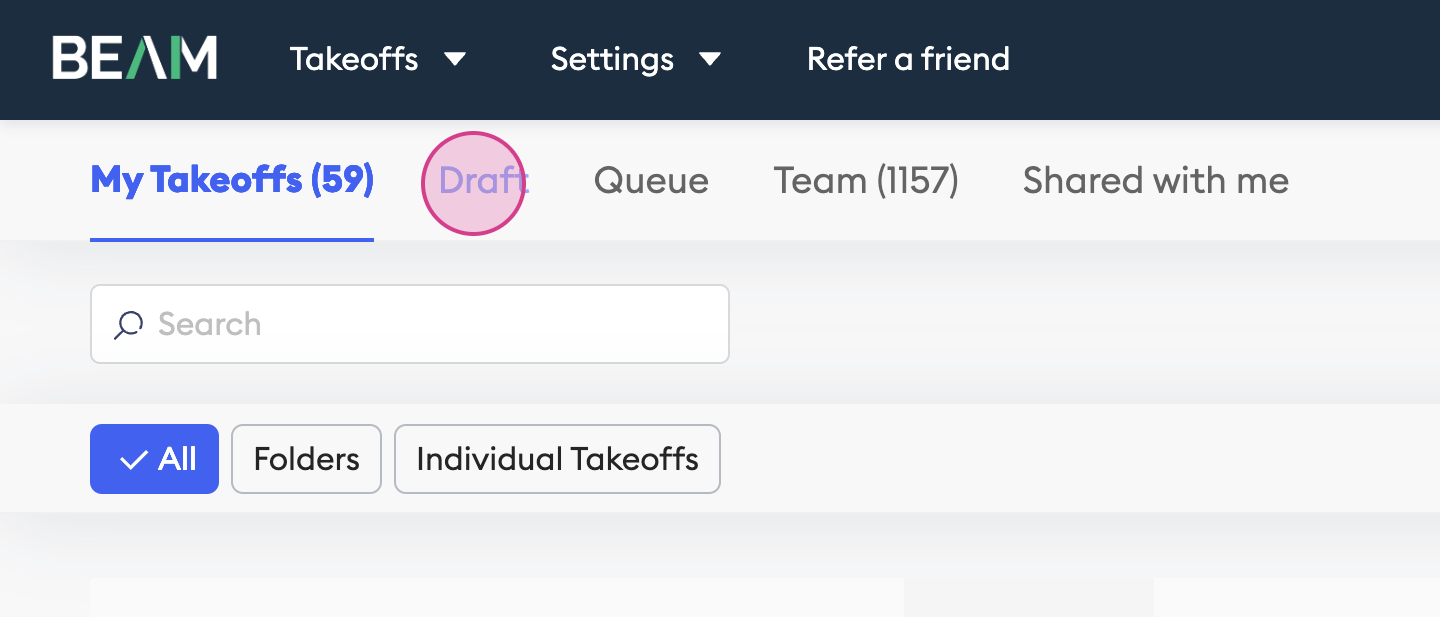The image size is (1440, 617).
Task: Select the wide white card at bottom left
Action: [497, 597]
